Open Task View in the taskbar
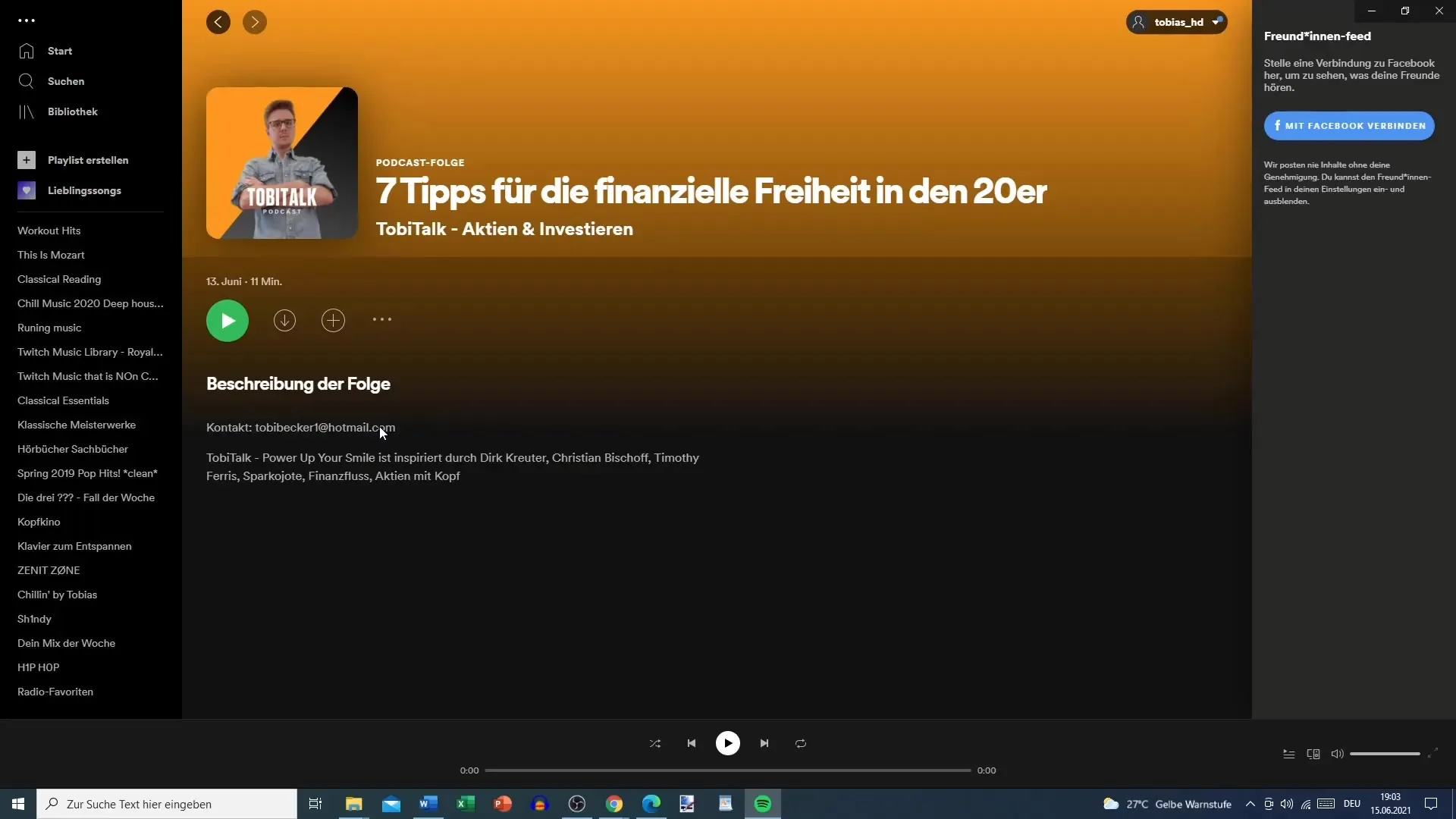 click(315, 804)
